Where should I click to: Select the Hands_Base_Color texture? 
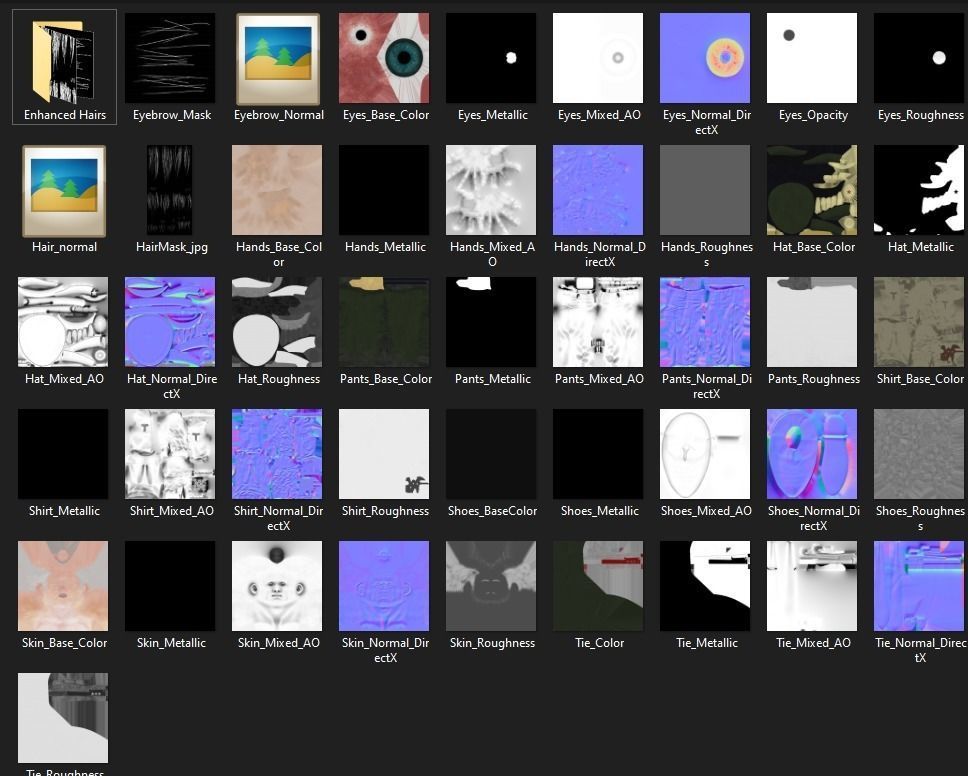tap(277, 190)
